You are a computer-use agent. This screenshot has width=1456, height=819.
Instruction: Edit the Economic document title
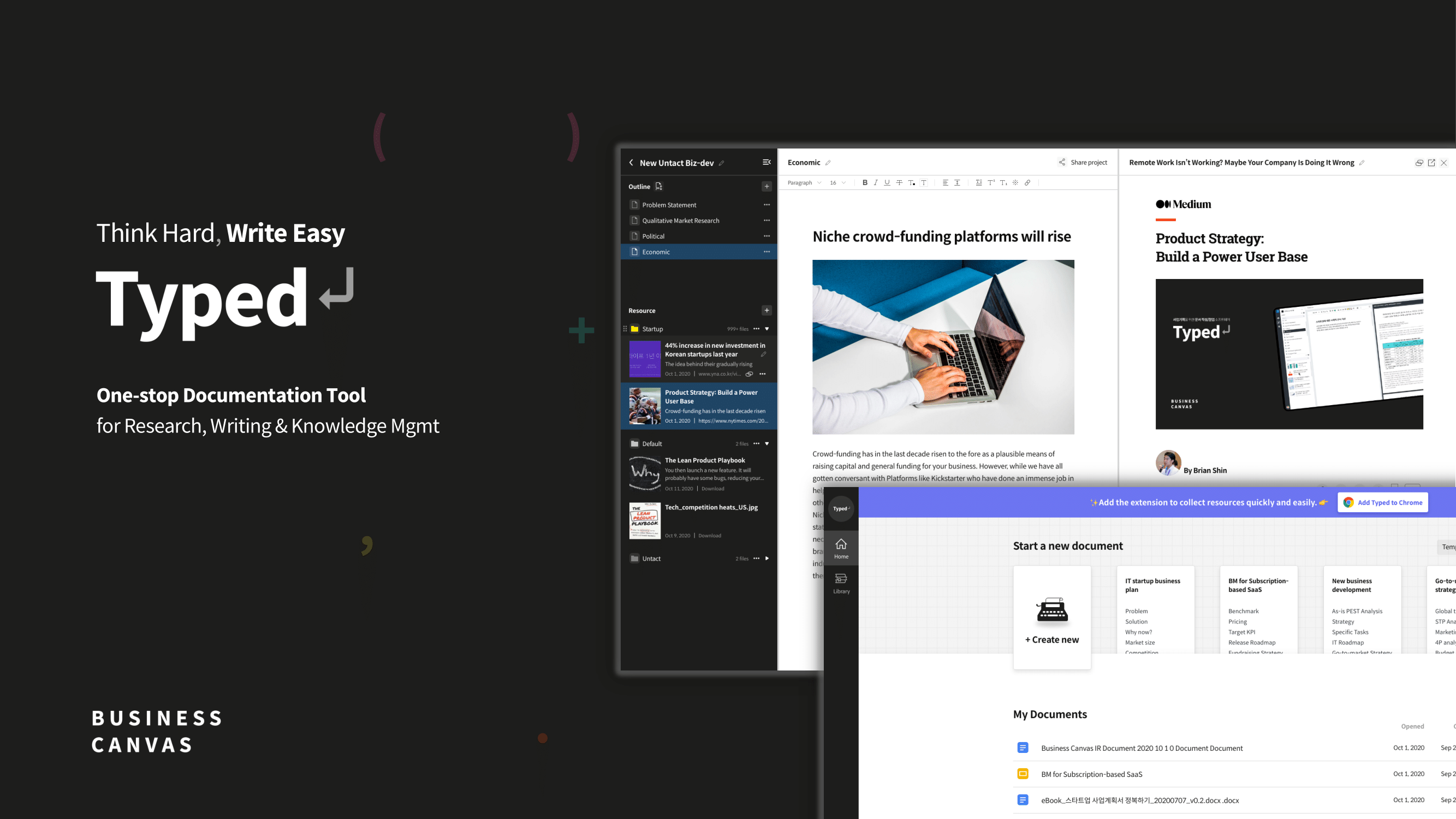click(828, 163)
